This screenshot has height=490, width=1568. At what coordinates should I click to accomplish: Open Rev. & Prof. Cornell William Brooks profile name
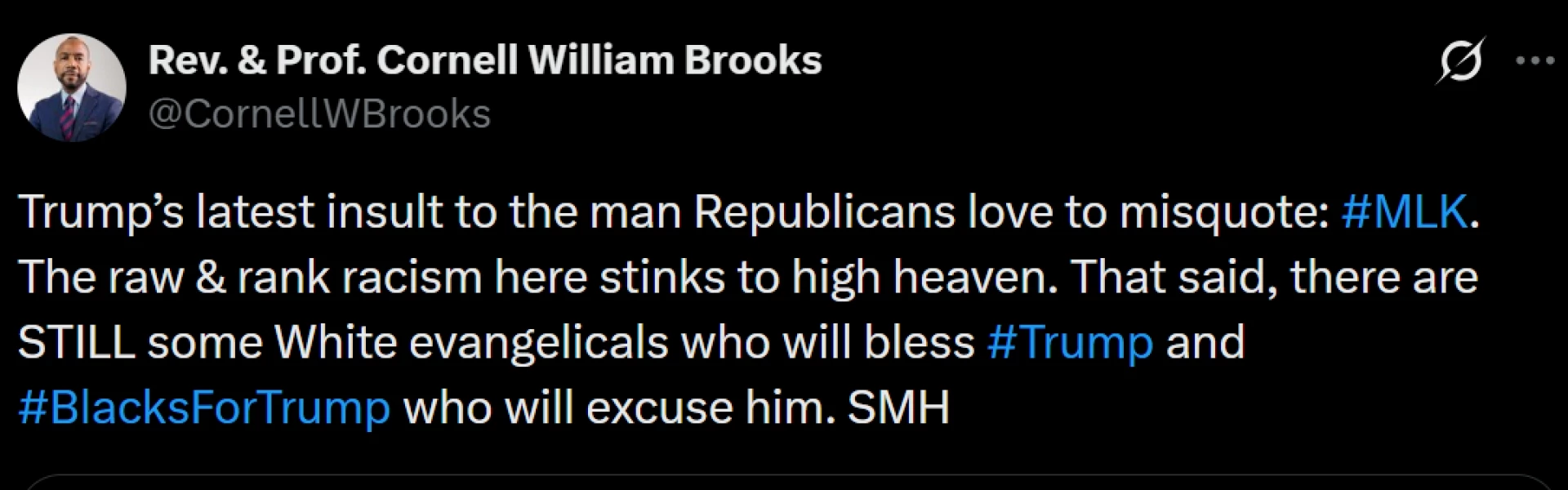pos(485,60)
